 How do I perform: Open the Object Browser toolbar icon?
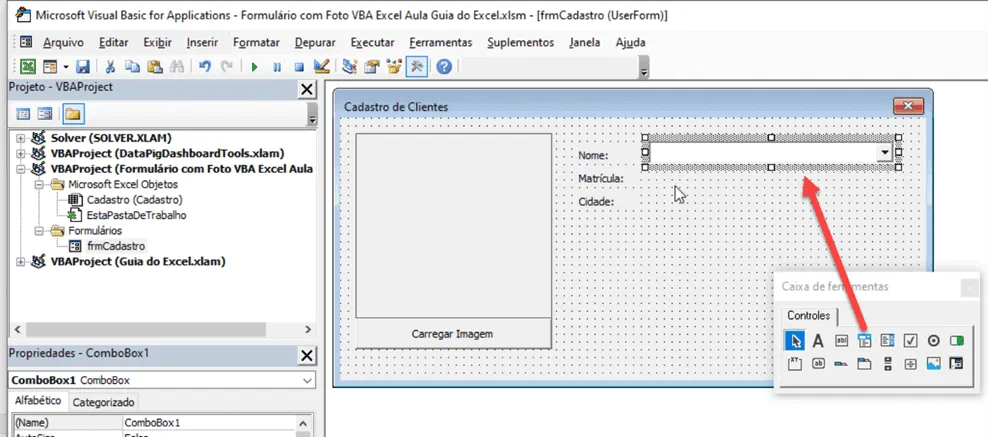(395, 66)
